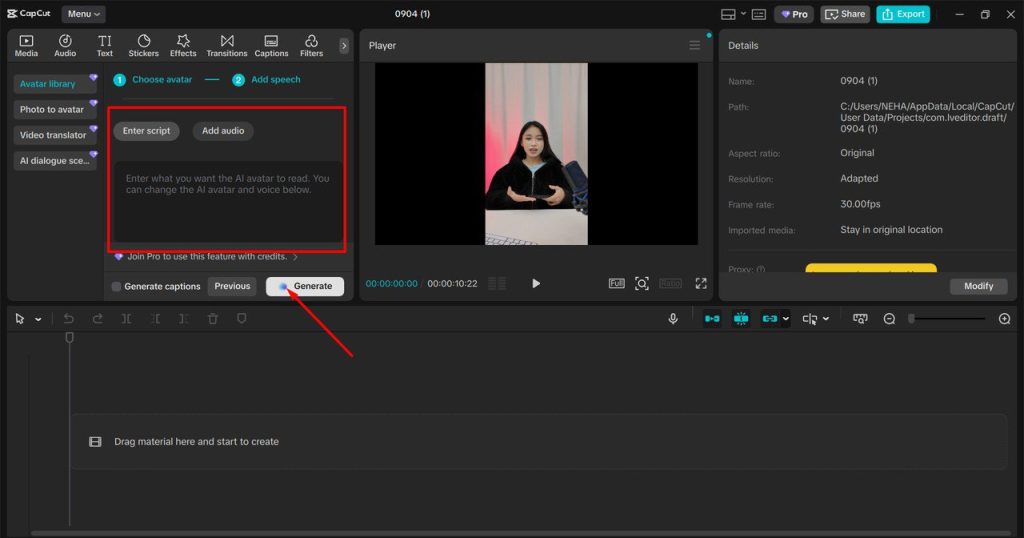The width and height of the screenshot is (1024, 538).
Task: Enter fullscreen player with expand icon
Action: pyautogui.click(x=701, y=284)
